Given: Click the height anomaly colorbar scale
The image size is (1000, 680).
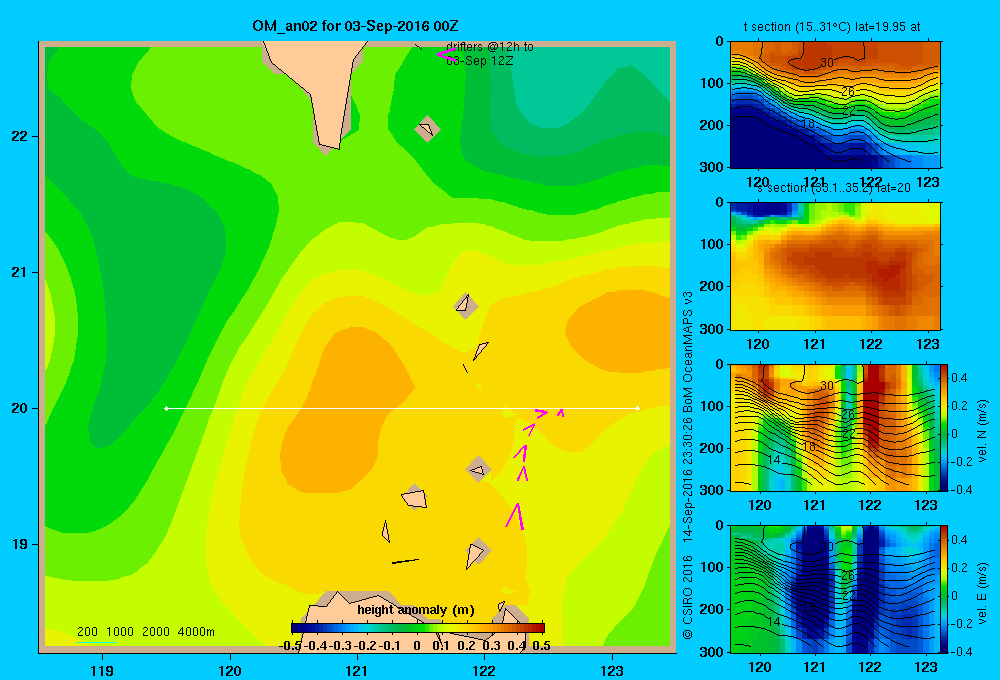Looking at the screenshot, I should (x=418, y=628).
